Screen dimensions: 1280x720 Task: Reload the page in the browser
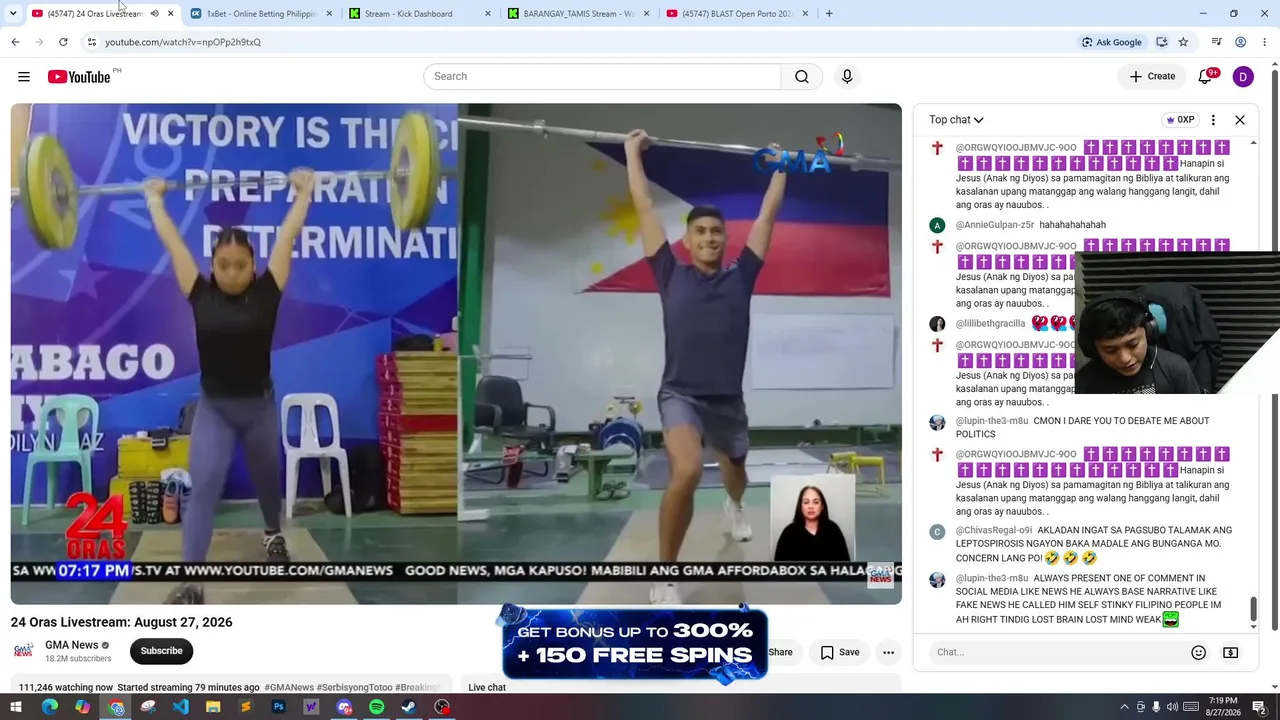(63, 42)
